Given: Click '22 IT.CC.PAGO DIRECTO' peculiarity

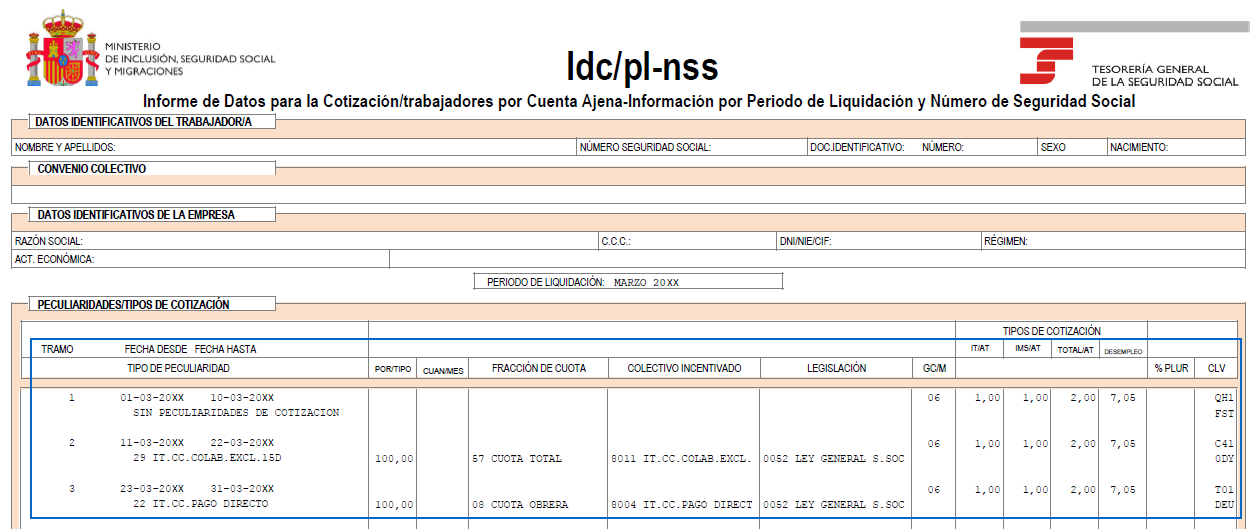Looking at the screenshot, I should click(200, 504).
